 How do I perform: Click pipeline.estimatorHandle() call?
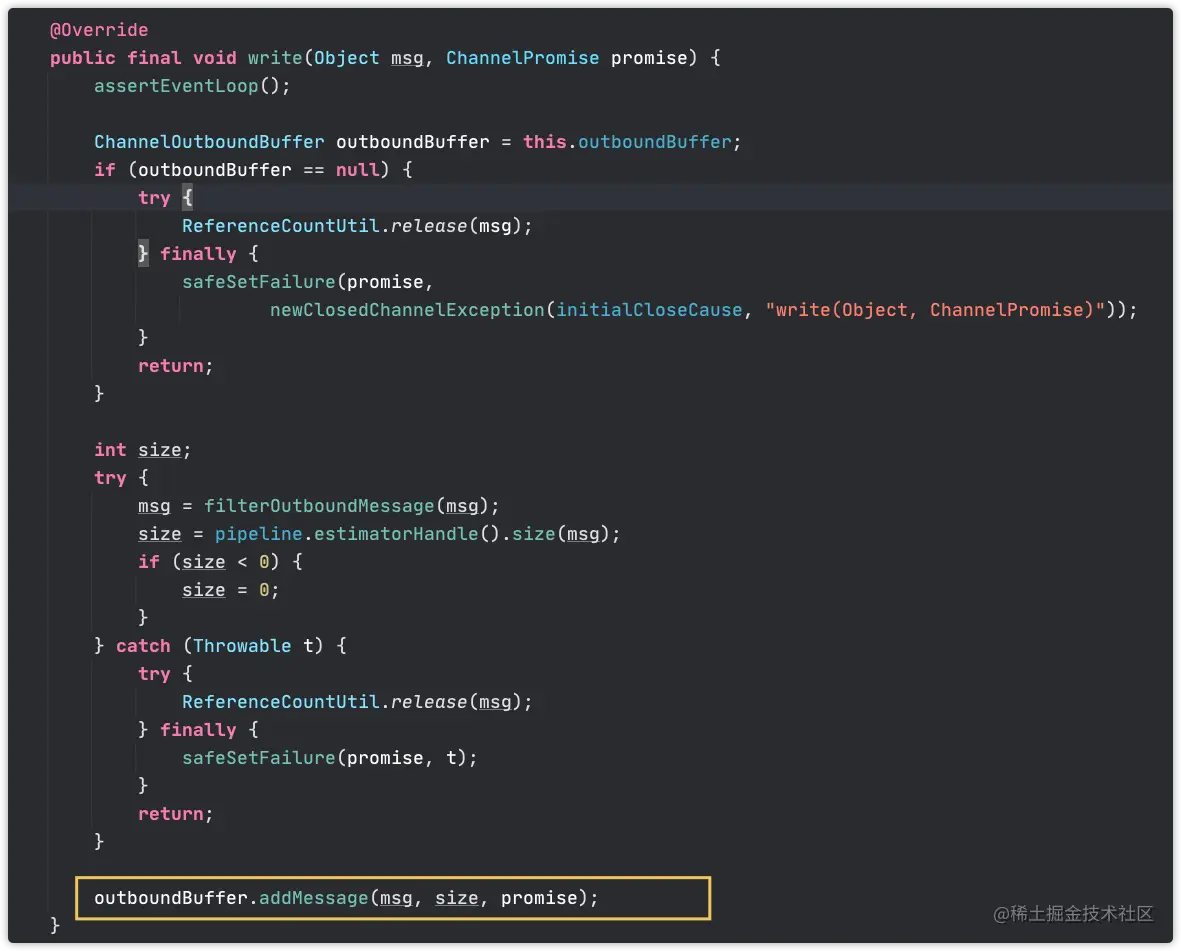(x=357, y=534)
